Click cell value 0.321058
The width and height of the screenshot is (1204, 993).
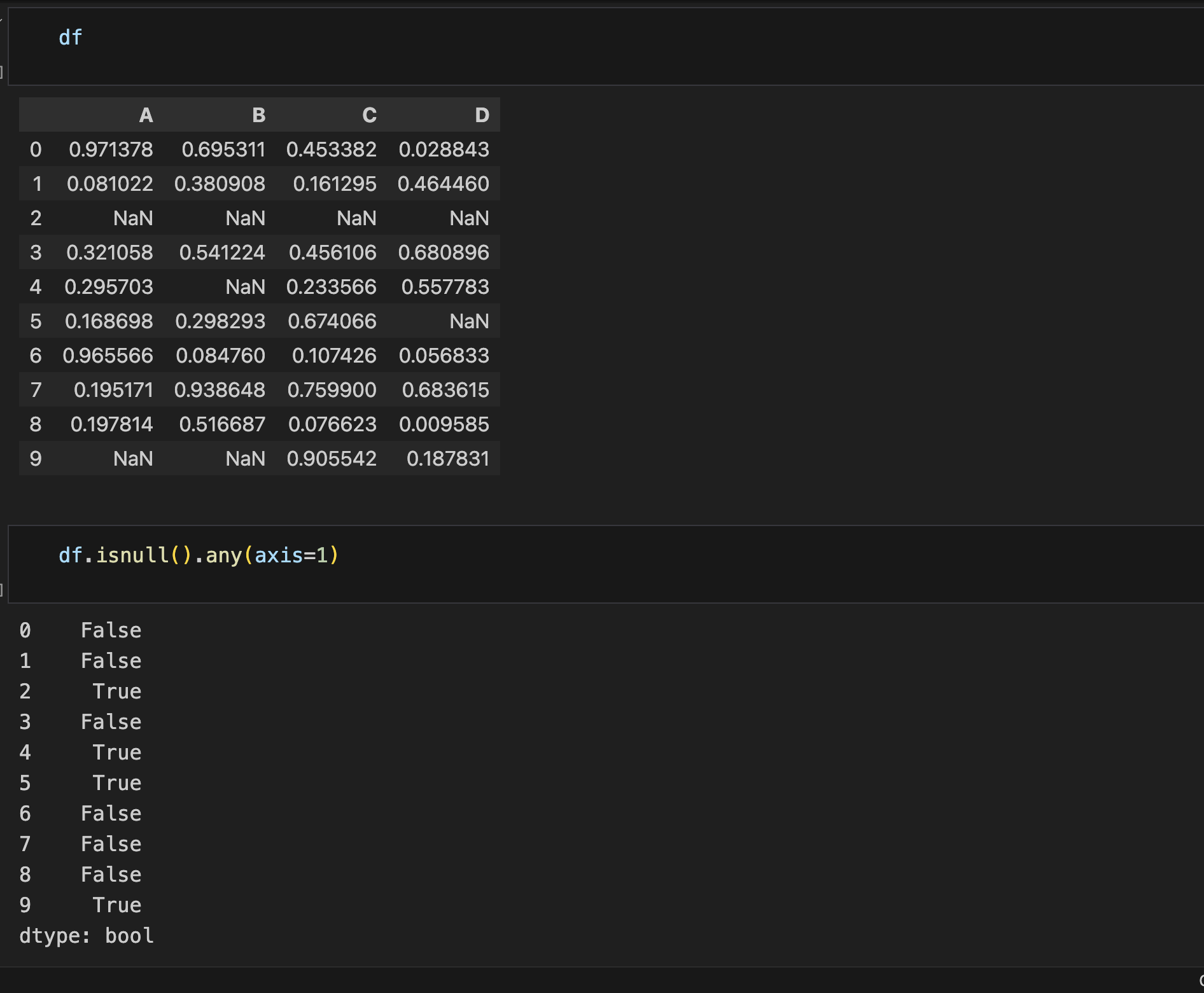tap(109, 253)
